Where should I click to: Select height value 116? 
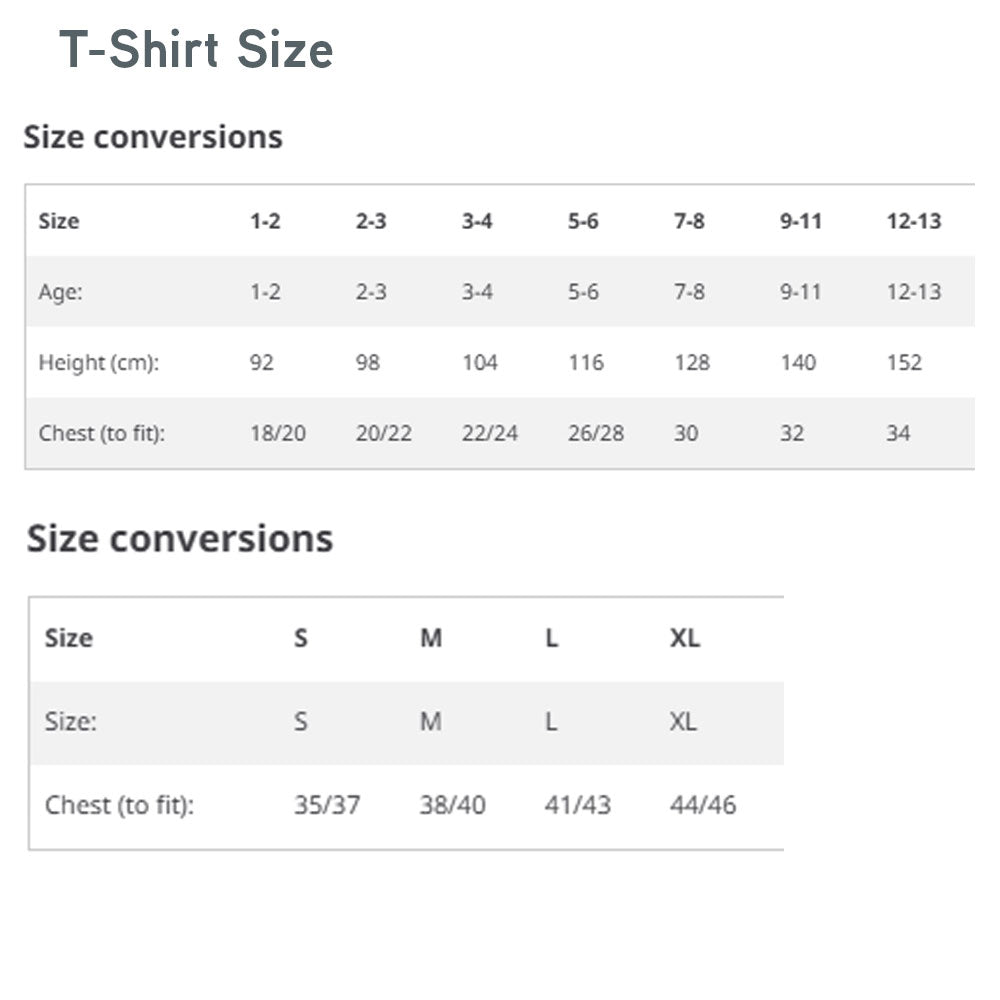(x=585, y=362)
